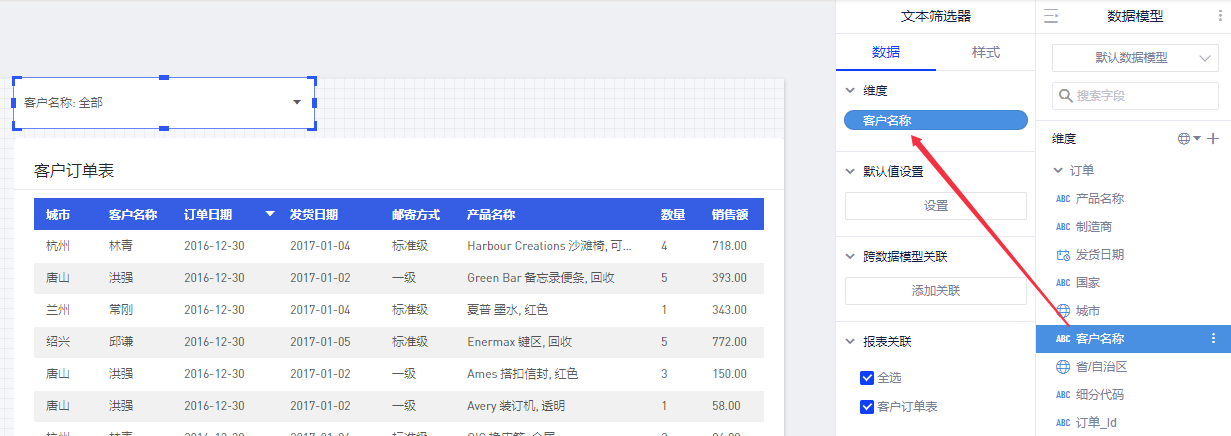Switch to the 样式 tab

tap(985, 52)
